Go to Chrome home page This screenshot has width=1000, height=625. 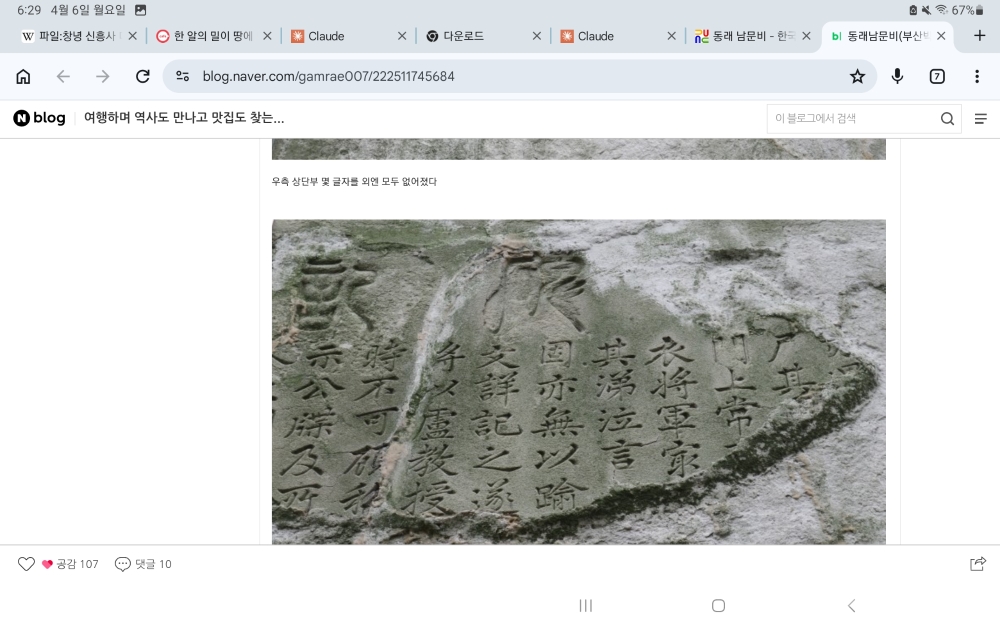click(x=23, y=76)
